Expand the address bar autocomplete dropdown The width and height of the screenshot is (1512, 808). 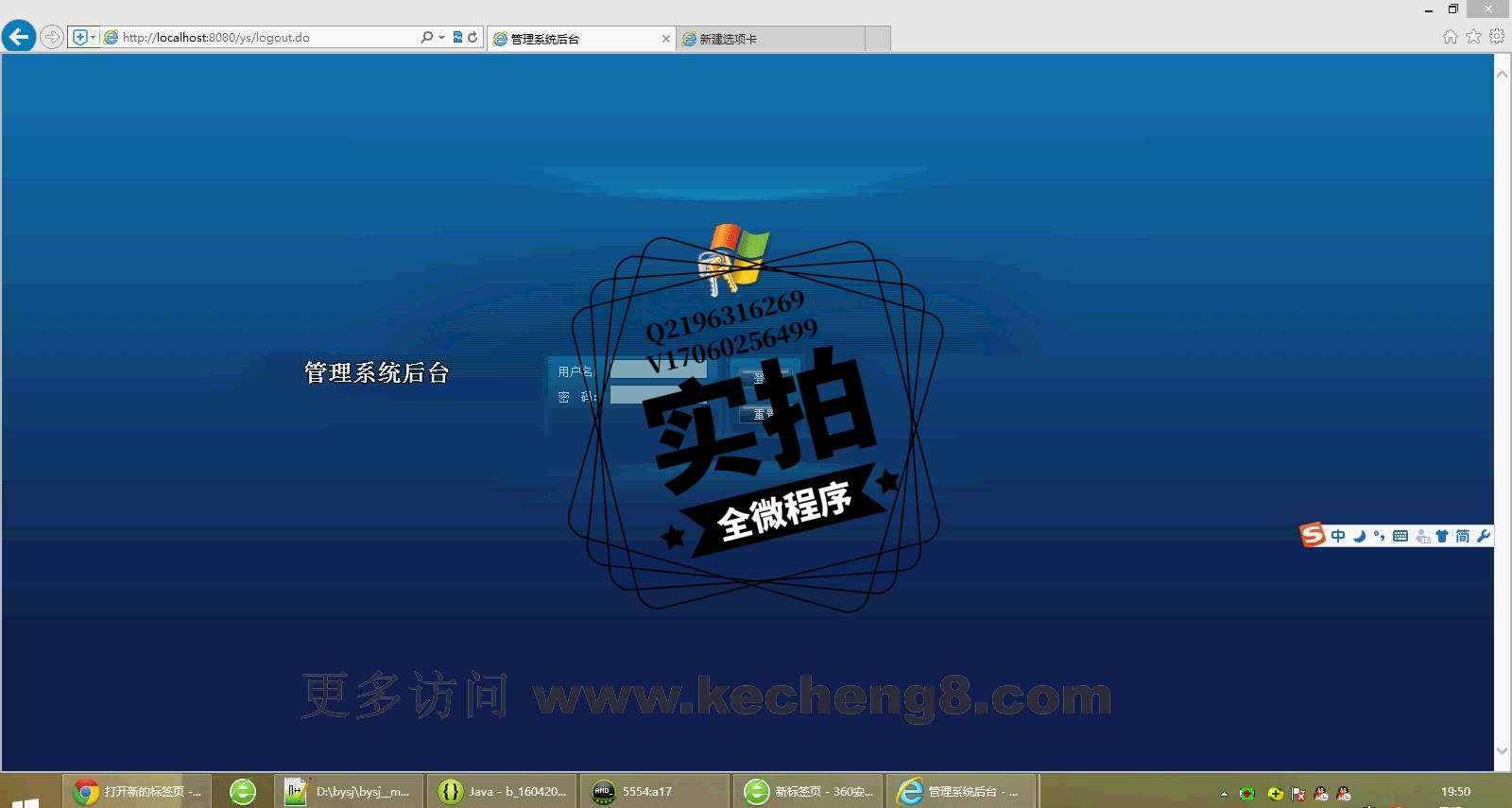(x=441, y=37)
